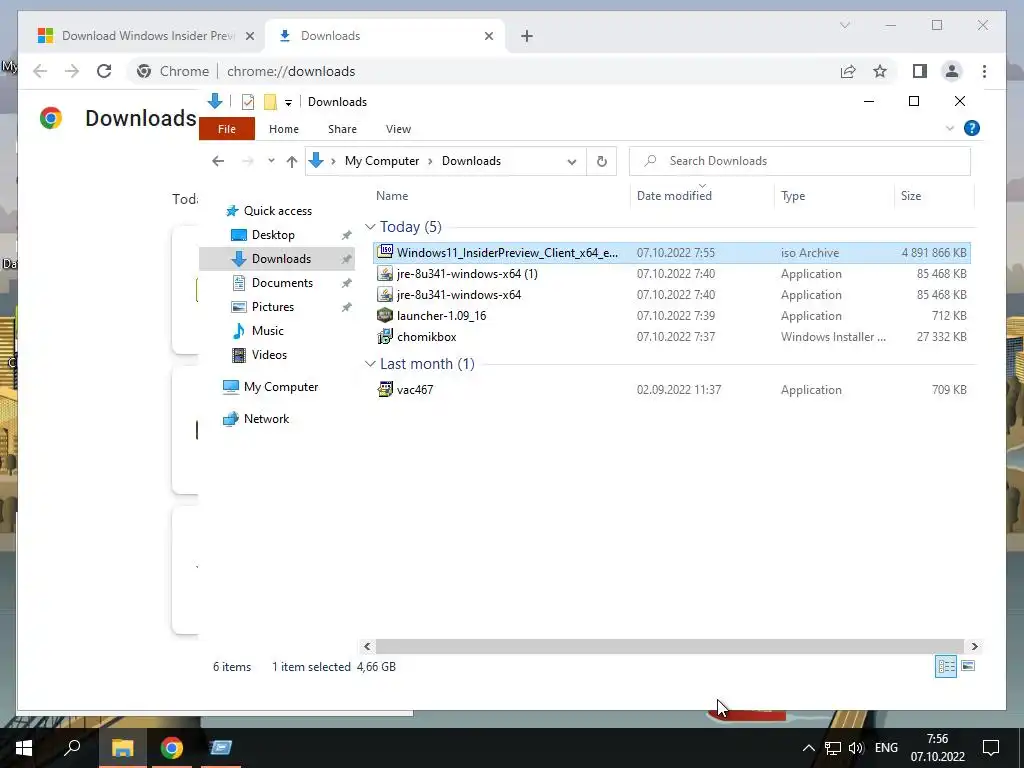
Task: Refresh the Downloads folder
Action: [601, 161]
